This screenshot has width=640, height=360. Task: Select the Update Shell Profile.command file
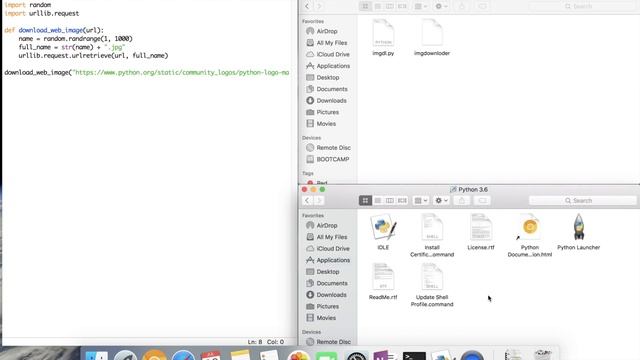(432, 277)
